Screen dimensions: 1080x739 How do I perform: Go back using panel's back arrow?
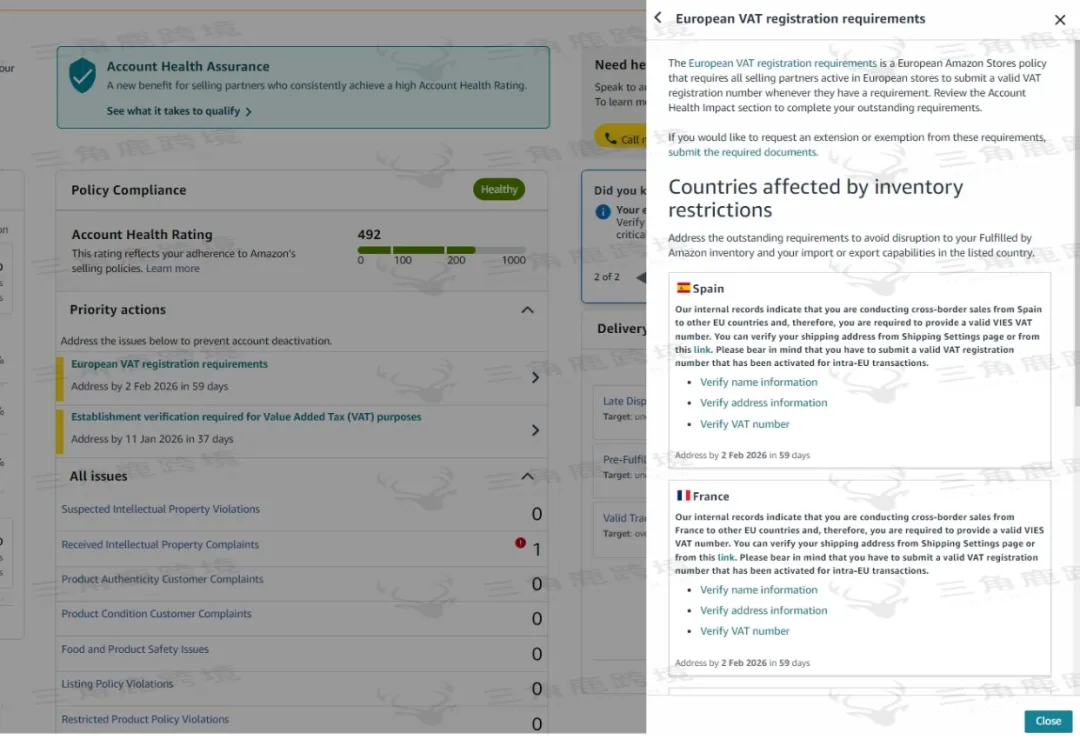click(x=658, y=18)
